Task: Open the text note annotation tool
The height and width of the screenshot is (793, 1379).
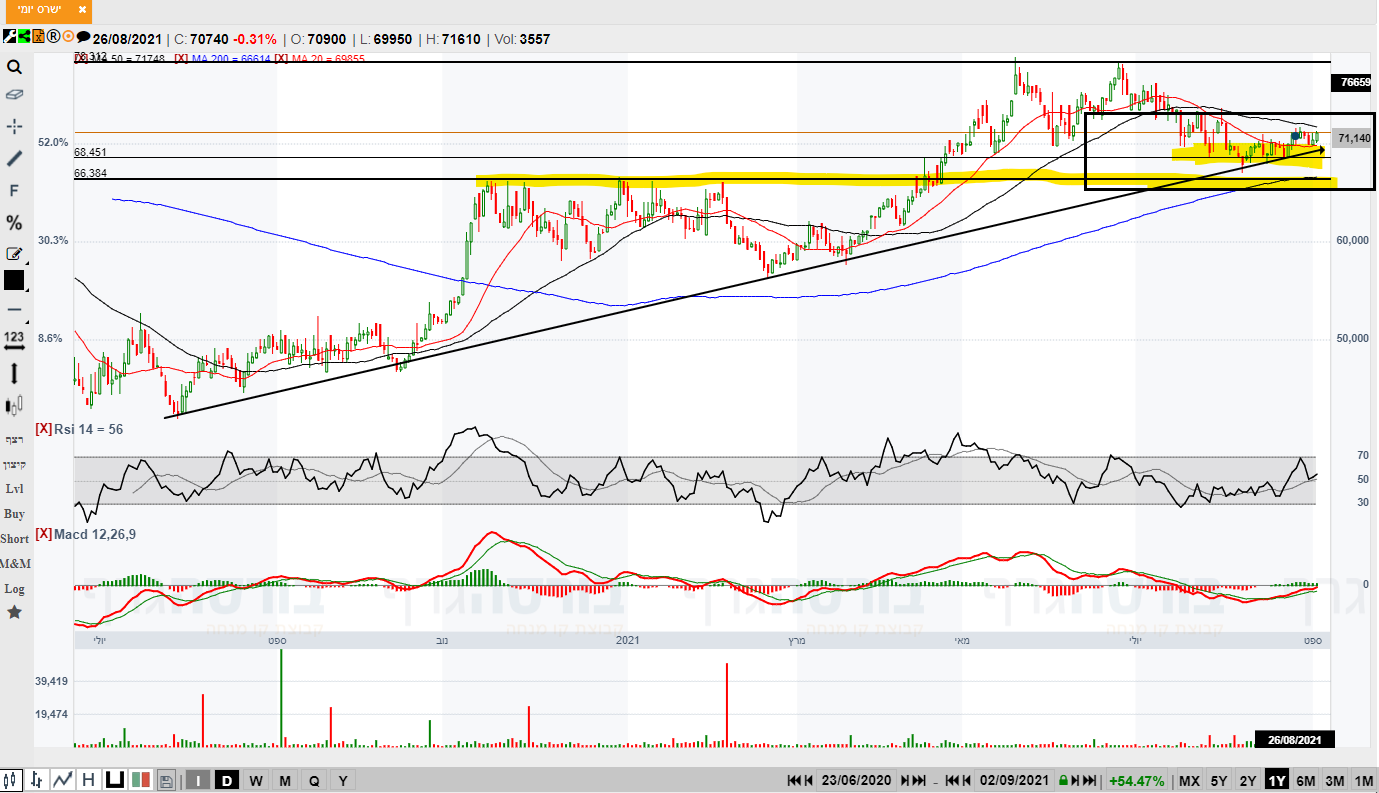Action: click(14, 254)
